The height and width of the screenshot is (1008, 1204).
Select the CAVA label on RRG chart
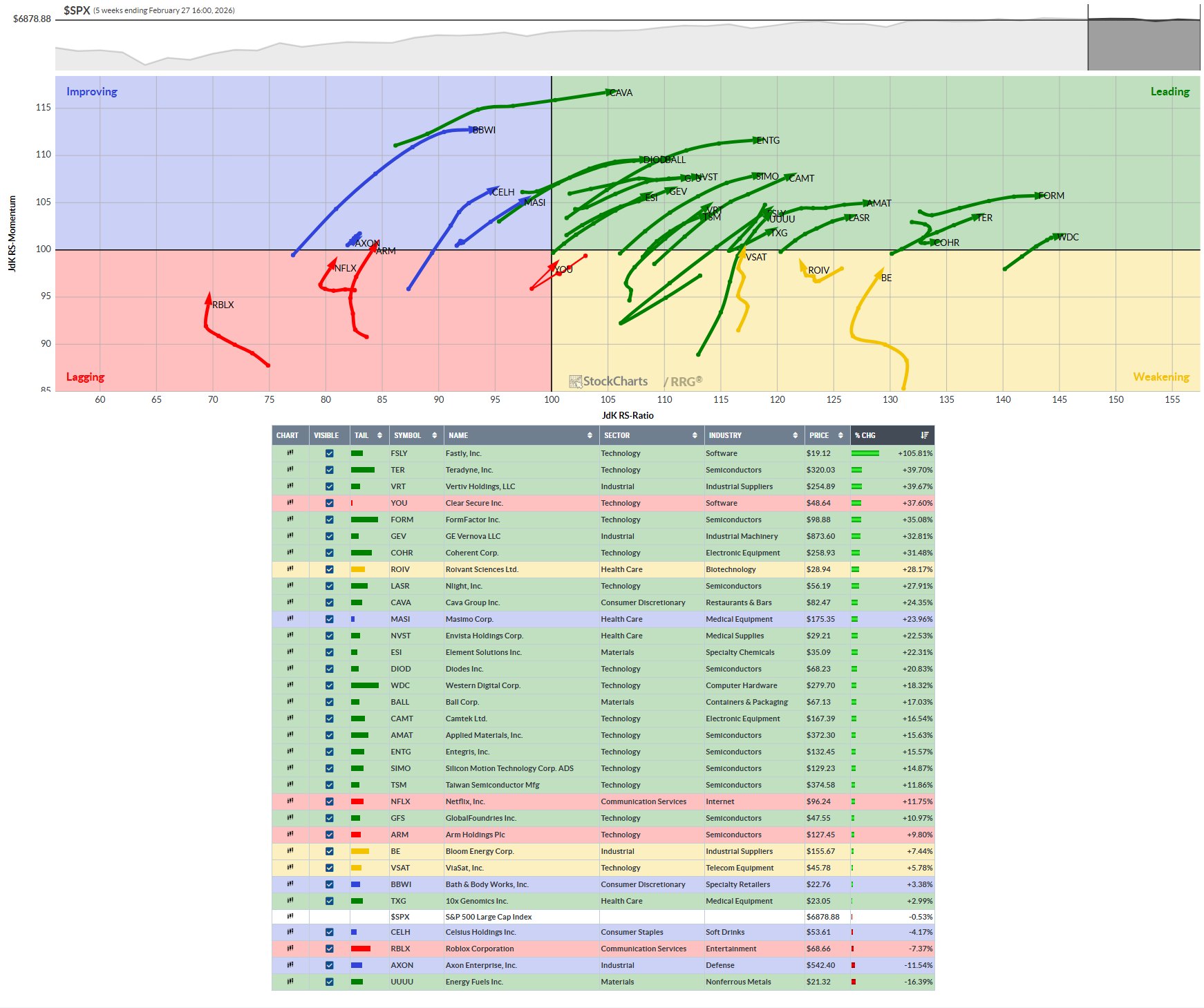tap(621, 93)
